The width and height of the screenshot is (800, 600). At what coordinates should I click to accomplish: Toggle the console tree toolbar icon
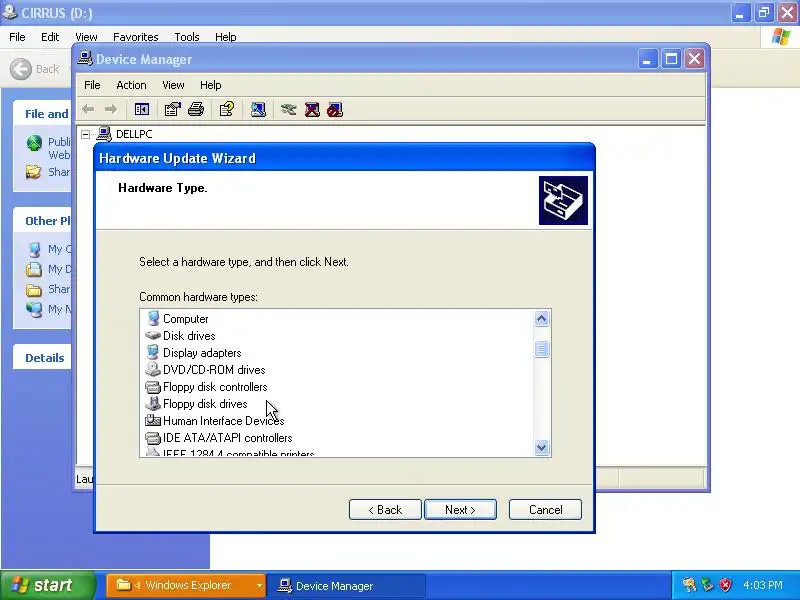pyautogui.click(x=142, y=109)
